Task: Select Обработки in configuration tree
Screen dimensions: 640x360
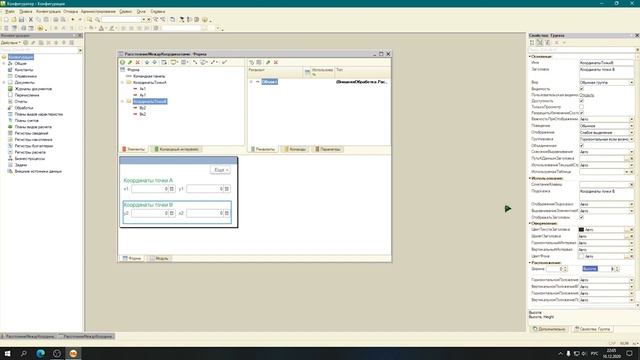Action: coord(24,108)
